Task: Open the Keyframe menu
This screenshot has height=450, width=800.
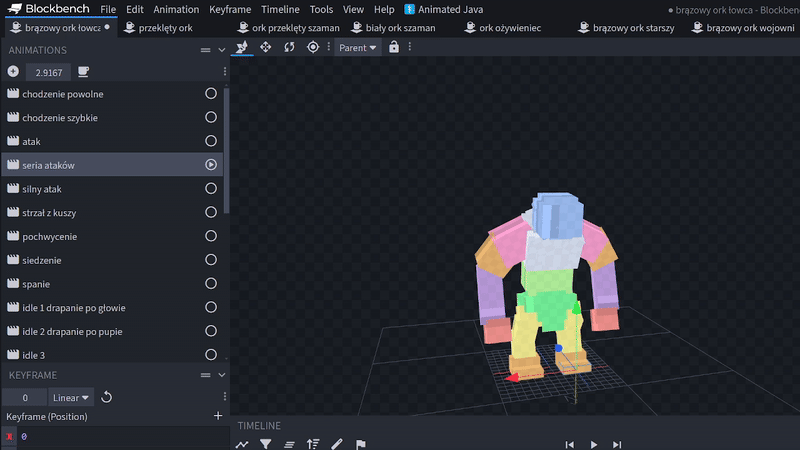Action: [230, 9]
